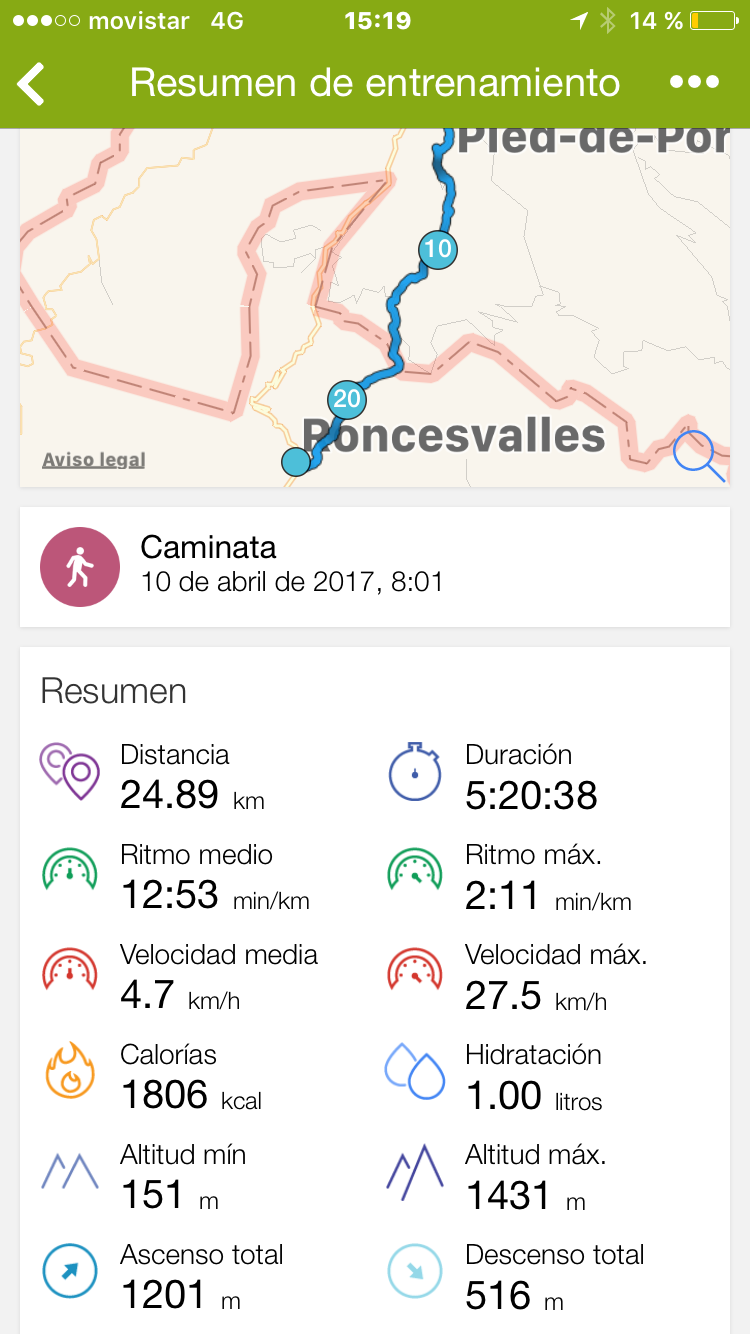Screen dimensions: 750x1334
Task: Tap the magnifier icon on map
Action: pyautogui.click(x=699, y=456)
